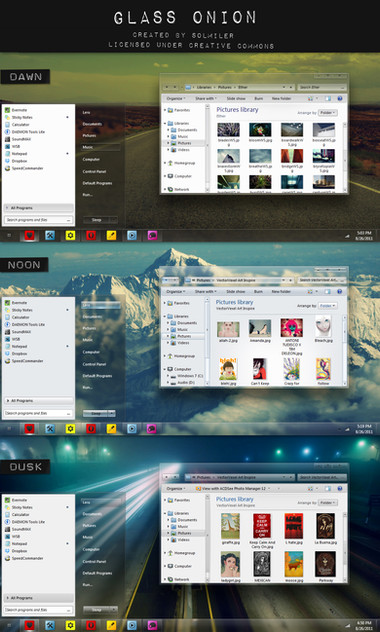
Task: Open the yellow gear taskbar icon under Dusk
Action: (71, 625)
